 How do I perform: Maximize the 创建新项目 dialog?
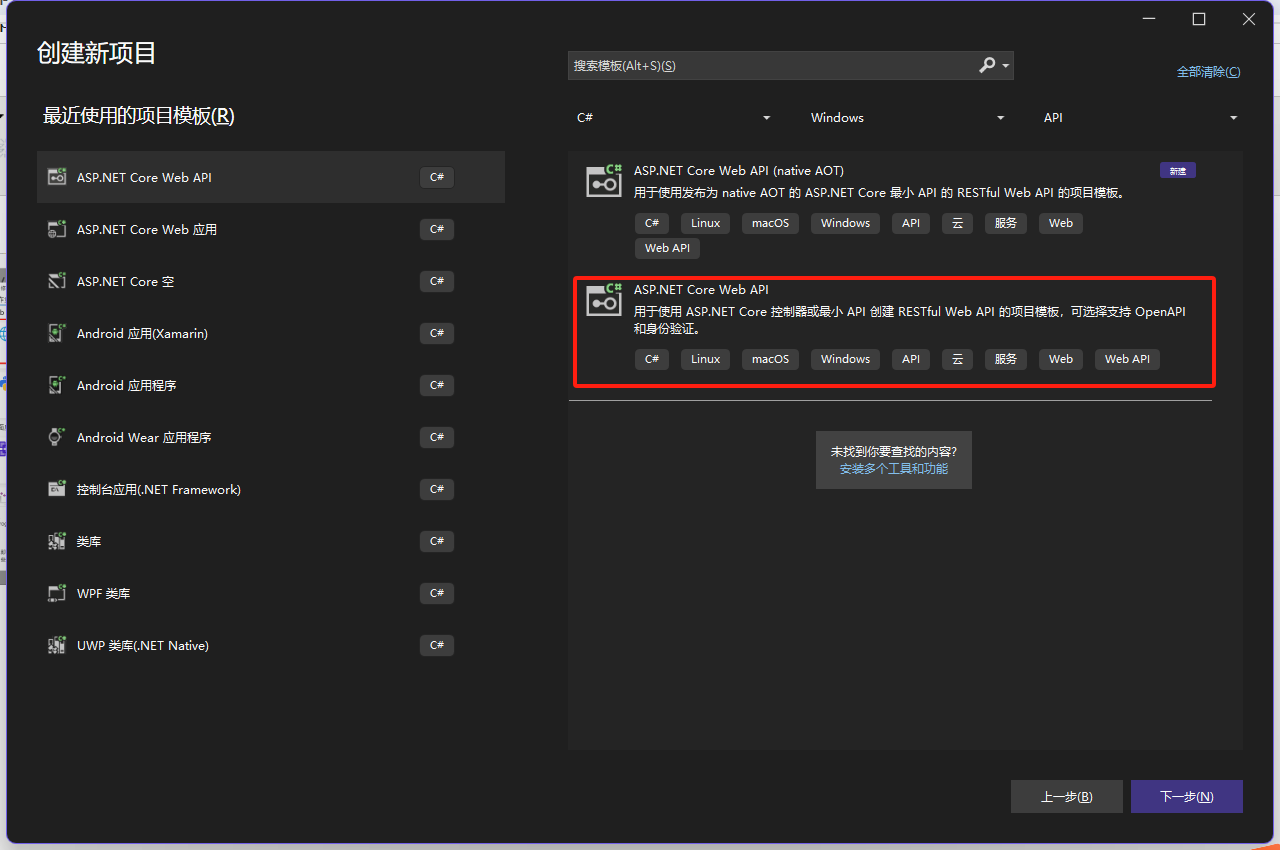click(1199, 19)
